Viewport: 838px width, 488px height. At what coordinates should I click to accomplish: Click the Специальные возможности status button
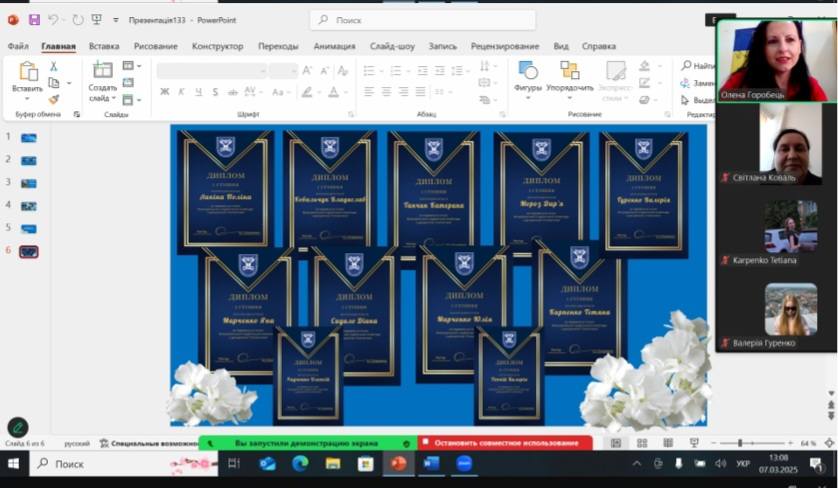point(147,443)
